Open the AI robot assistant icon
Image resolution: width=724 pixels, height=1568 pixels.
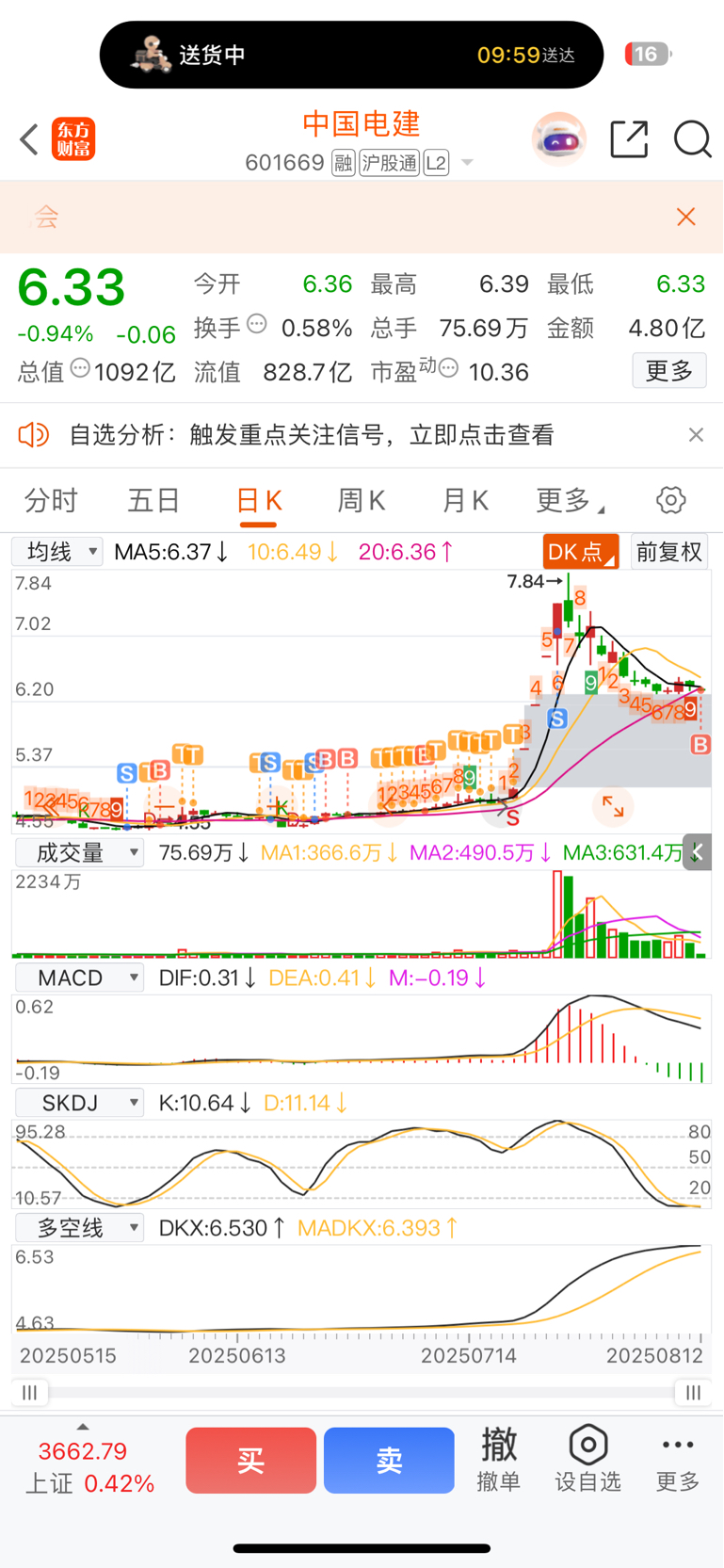559,139
